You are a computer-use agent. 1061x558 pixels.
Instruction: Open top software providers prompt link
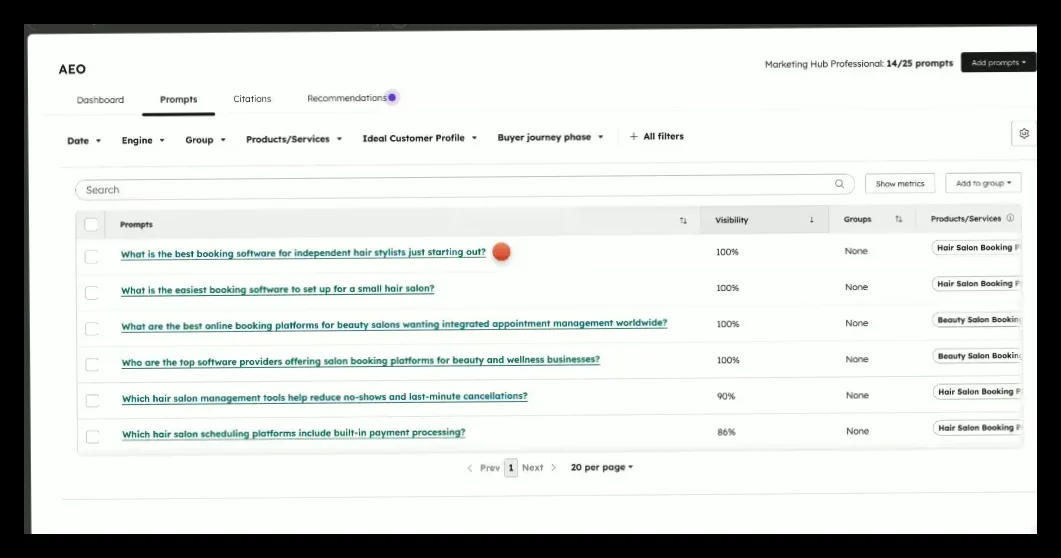tap(361, 361)
